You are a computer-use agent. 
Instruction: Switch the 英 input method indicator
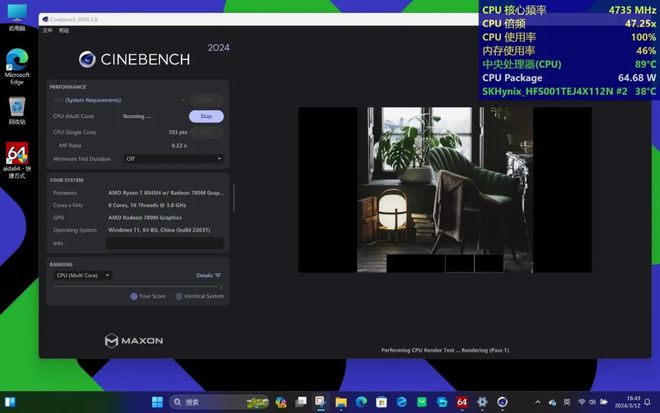point(567,402)
